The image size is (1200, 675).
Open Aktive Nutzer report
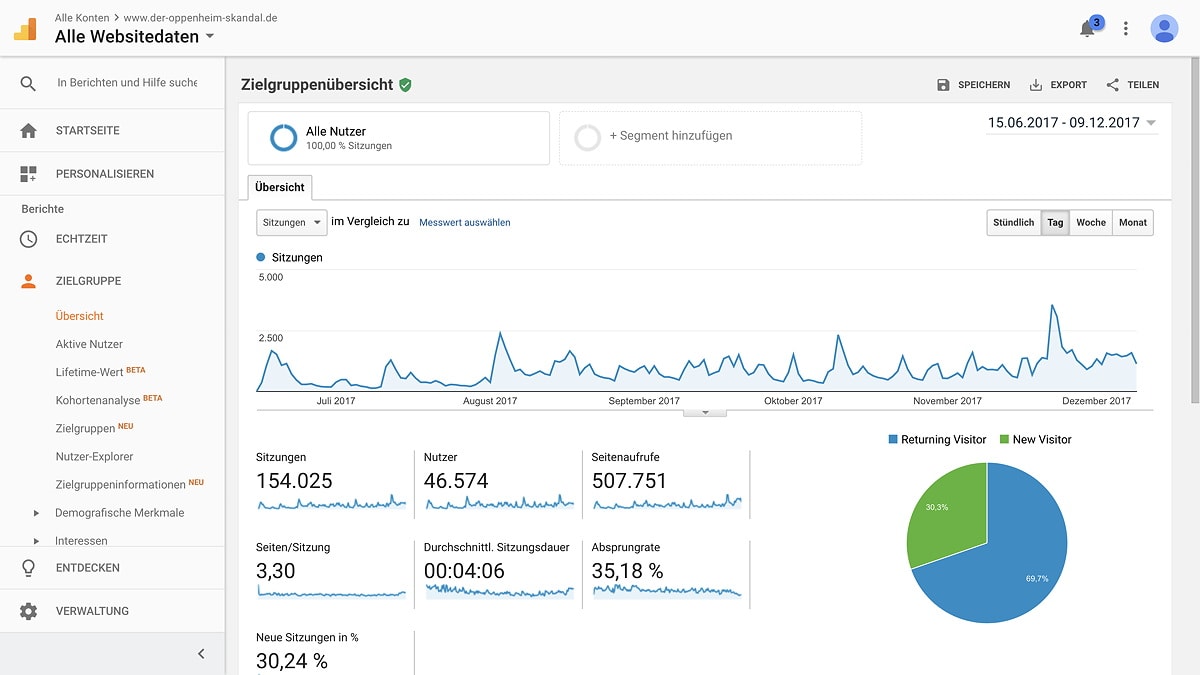[89, 344]
